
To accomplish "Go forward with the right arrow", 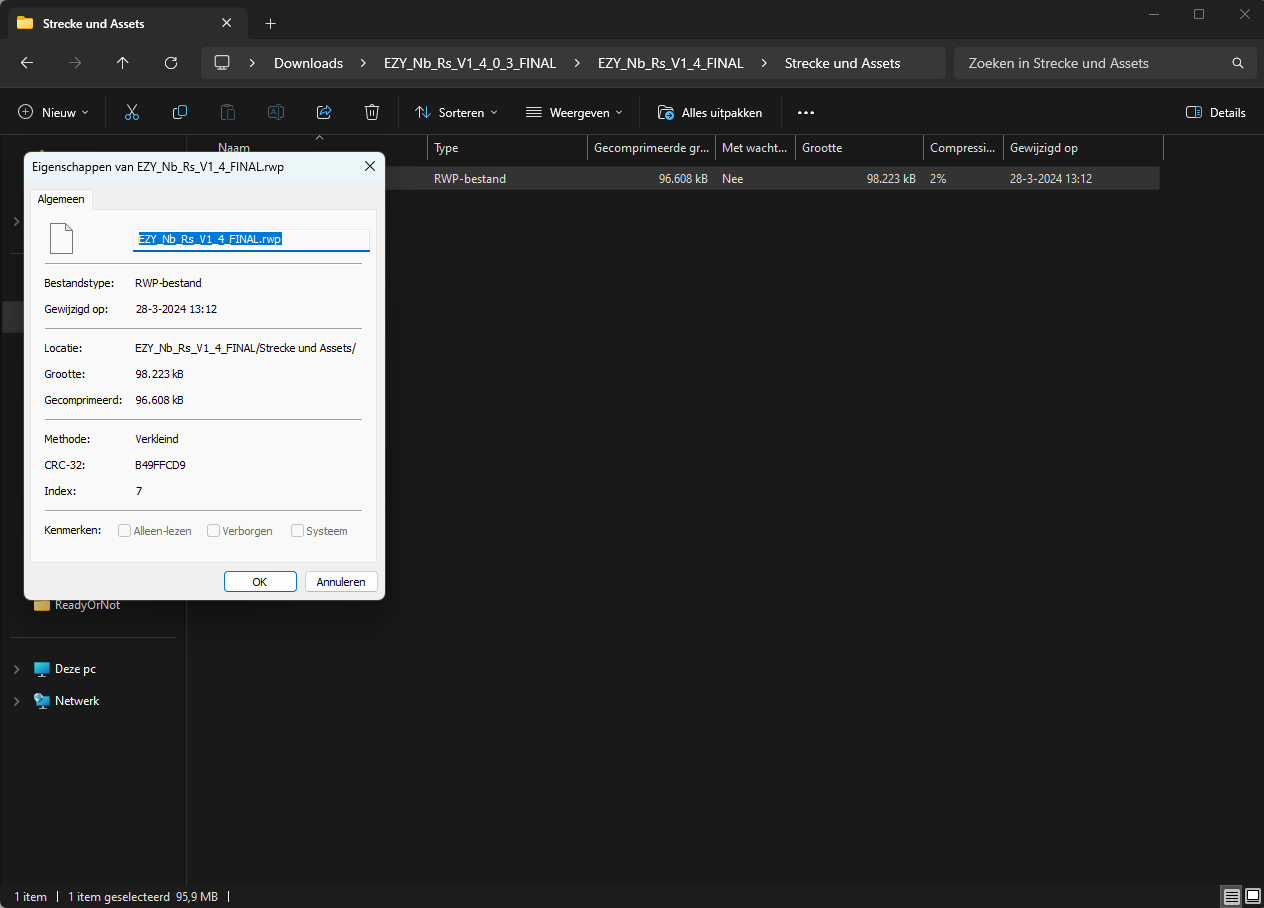I will click(75, 63).
